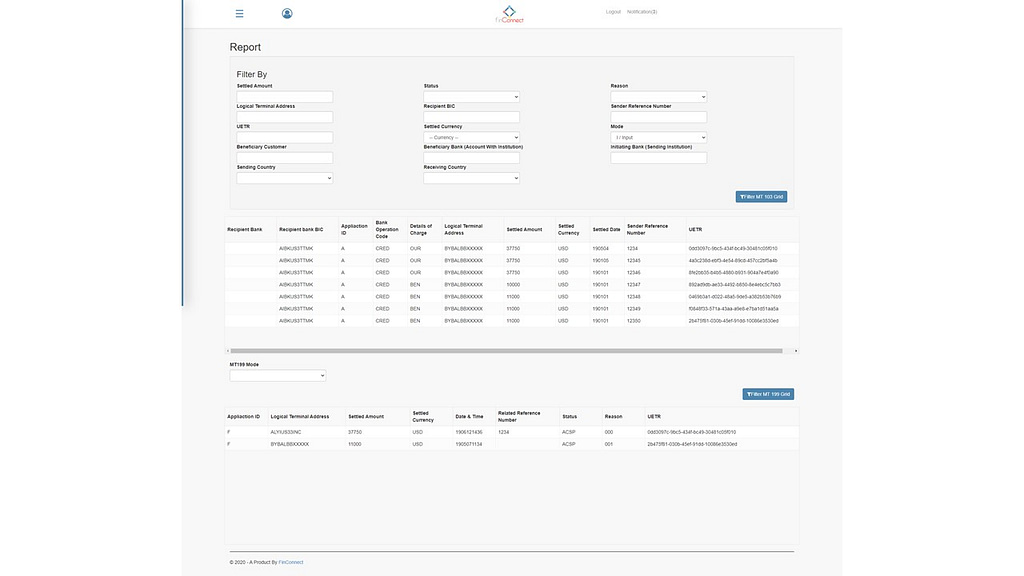
Task: Click the Filter MT 199 Grid button
Action: click(x=768, y=394)
